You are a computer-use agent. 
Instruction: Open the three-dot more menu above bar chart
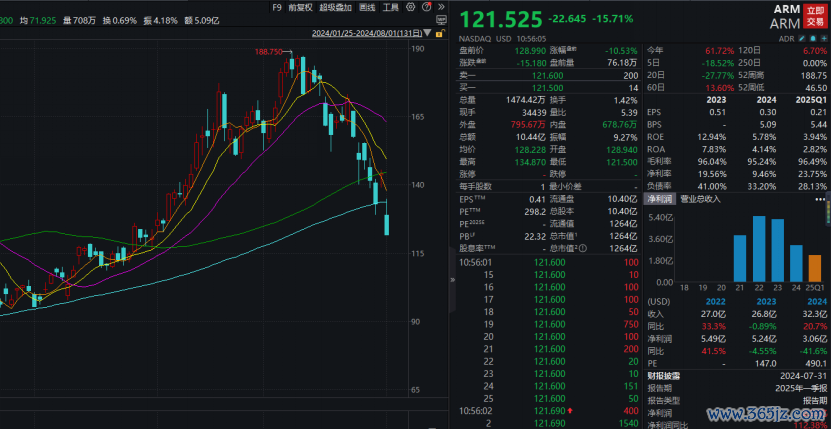click(x=820, y=199)
